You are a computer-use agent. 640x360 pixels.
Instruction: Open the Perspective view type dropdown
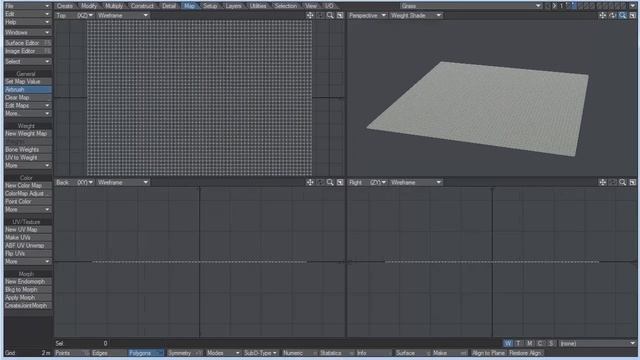pyautogui.click(x=367, y=16)
